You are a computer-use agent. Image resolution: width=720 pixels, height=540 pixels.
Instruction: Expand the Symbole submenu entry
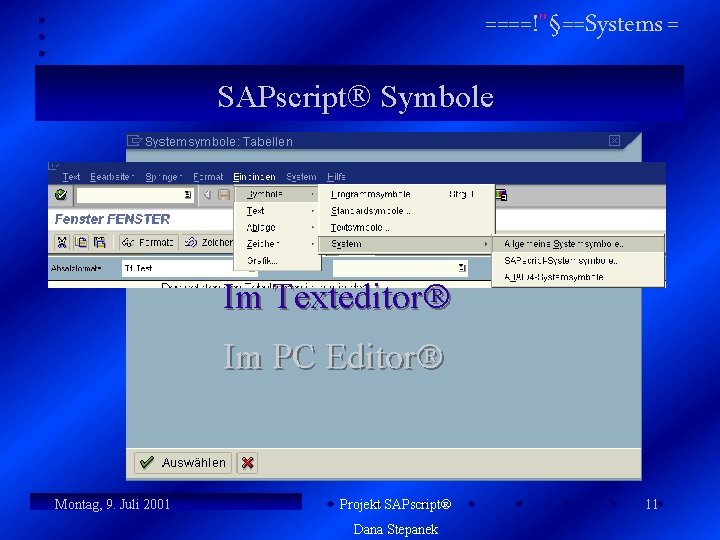click(277, 194)
